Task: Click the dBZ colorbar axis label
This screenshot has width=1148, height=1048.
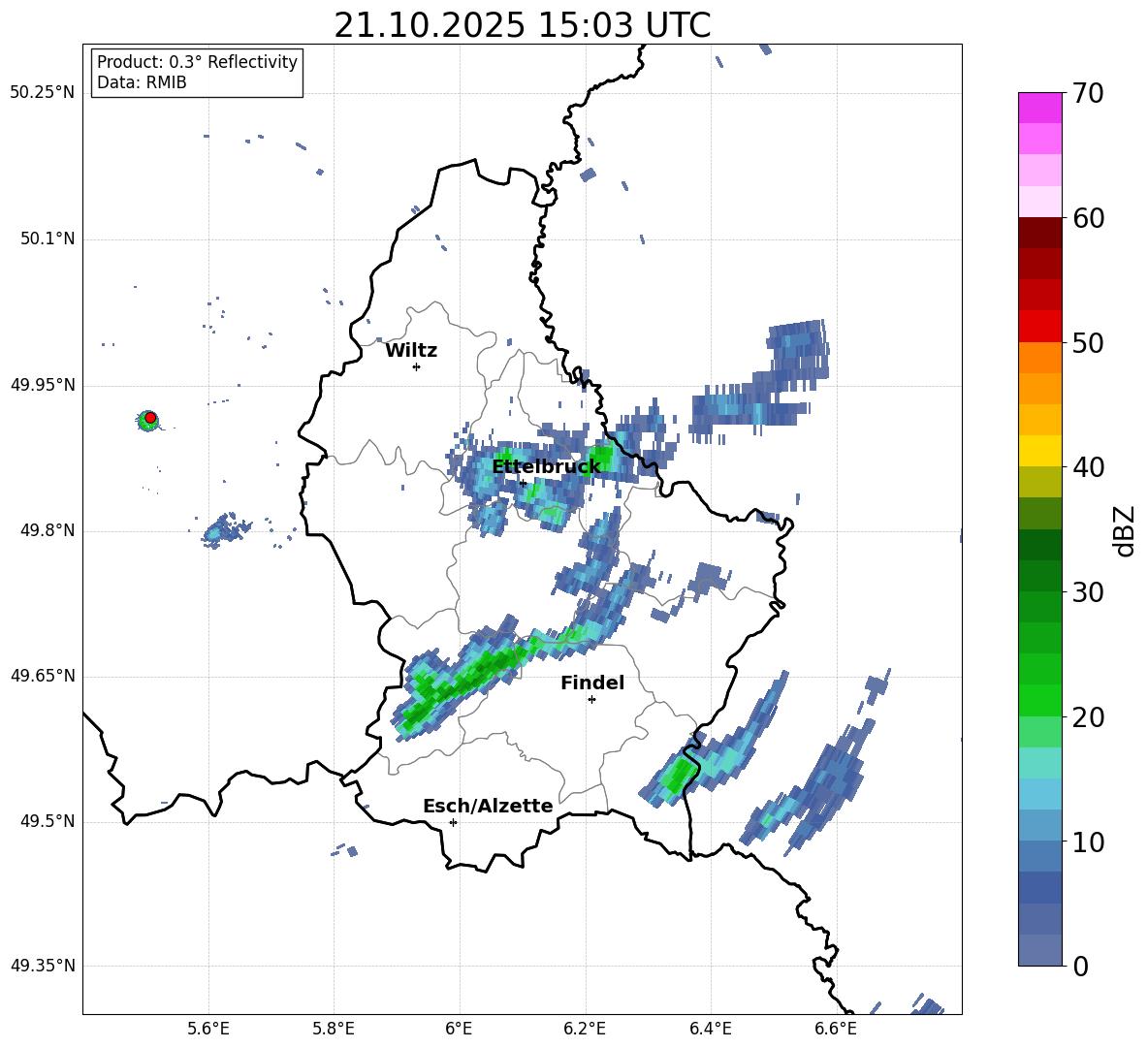Action: [x=1126, y=530]
